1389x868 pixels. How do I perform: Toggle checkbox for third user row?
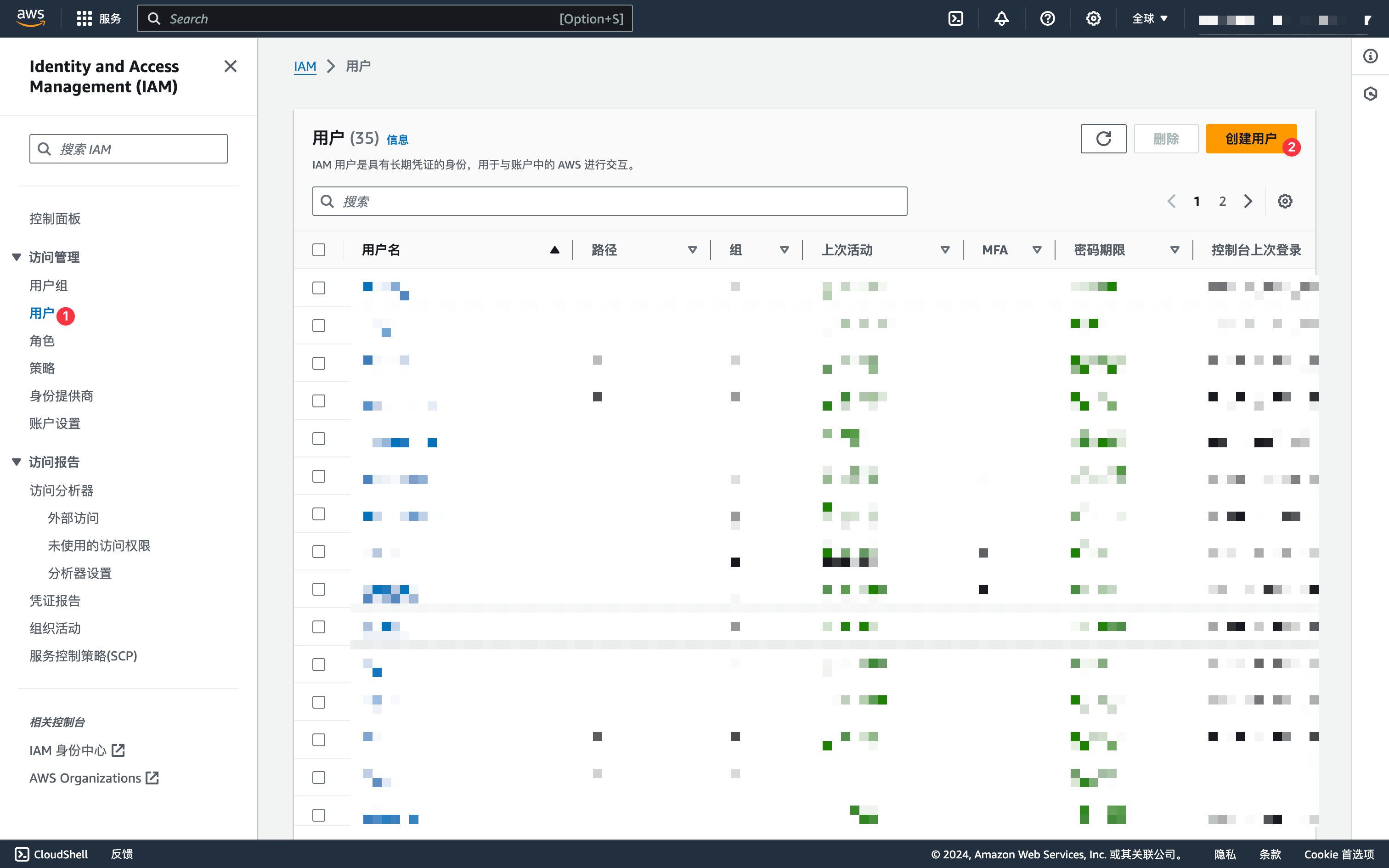(x=319, y=363)
